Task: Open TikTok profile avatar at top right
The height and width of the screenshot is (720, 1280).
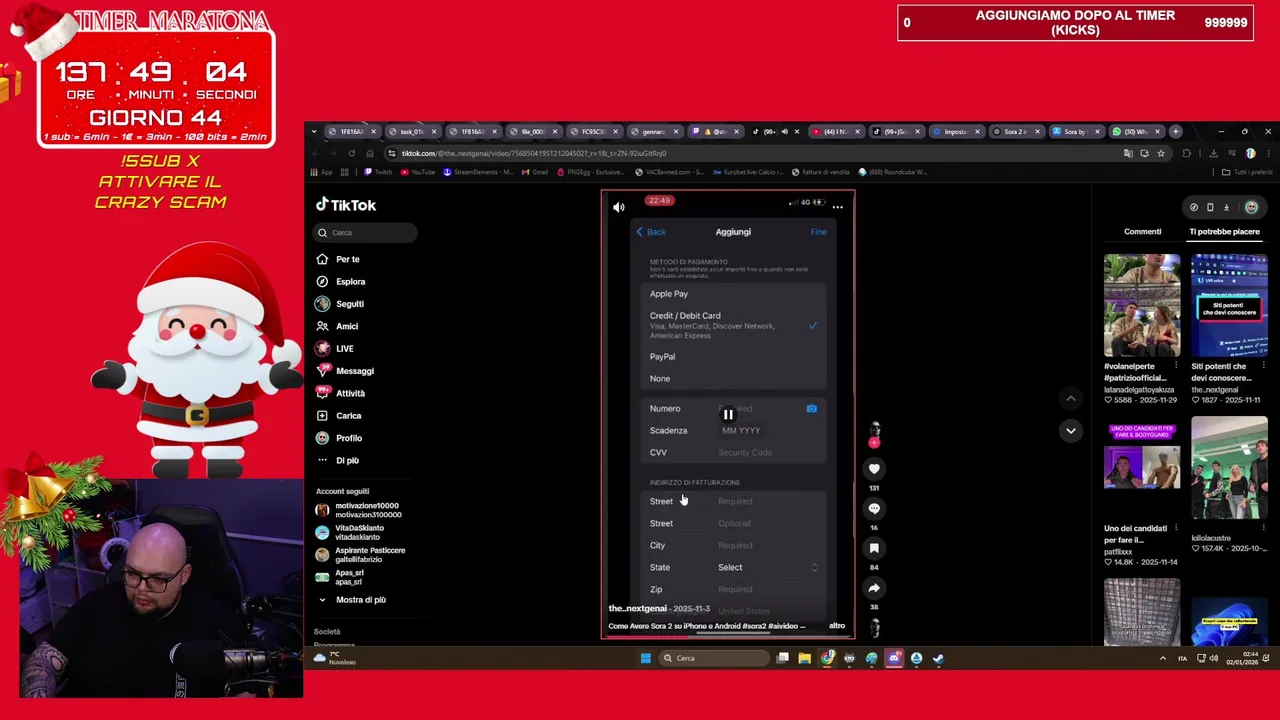Action: [1251, 207]
